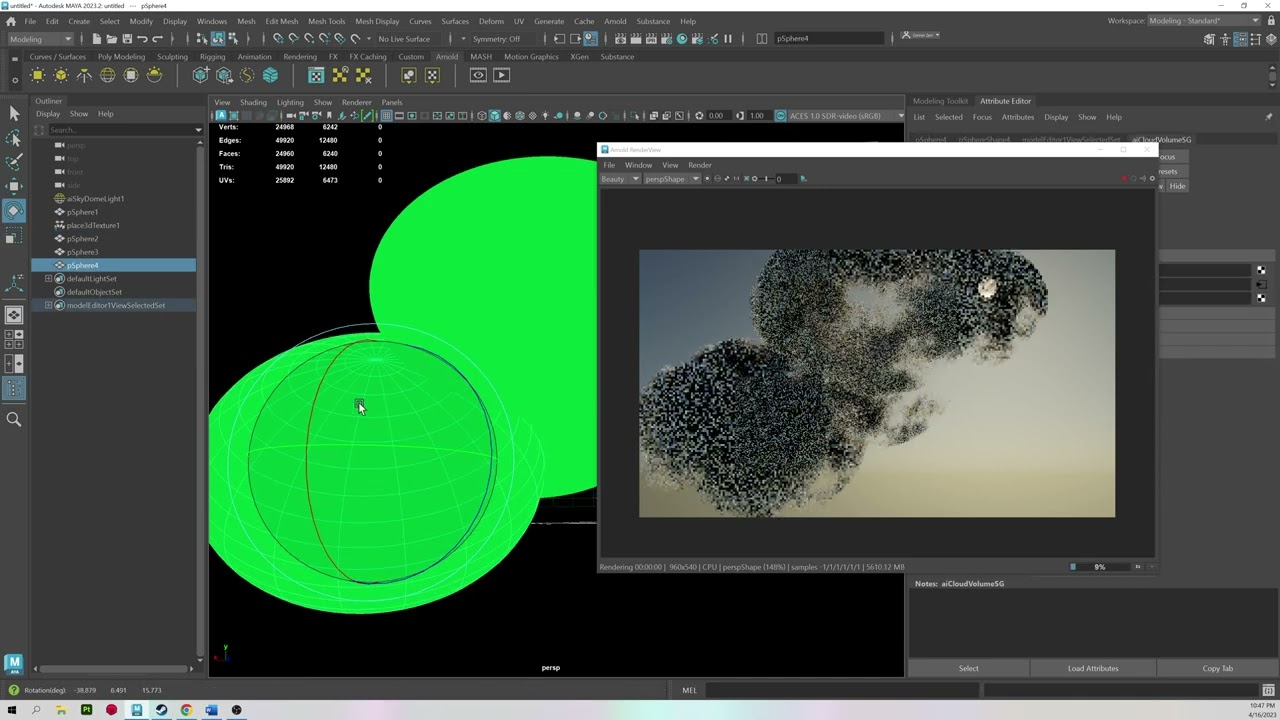Image resolution: width=1280 pixels, height=720 pixels.
Task: Open Render menu in Arnold RenderView
Action: [x=700, y=165]
